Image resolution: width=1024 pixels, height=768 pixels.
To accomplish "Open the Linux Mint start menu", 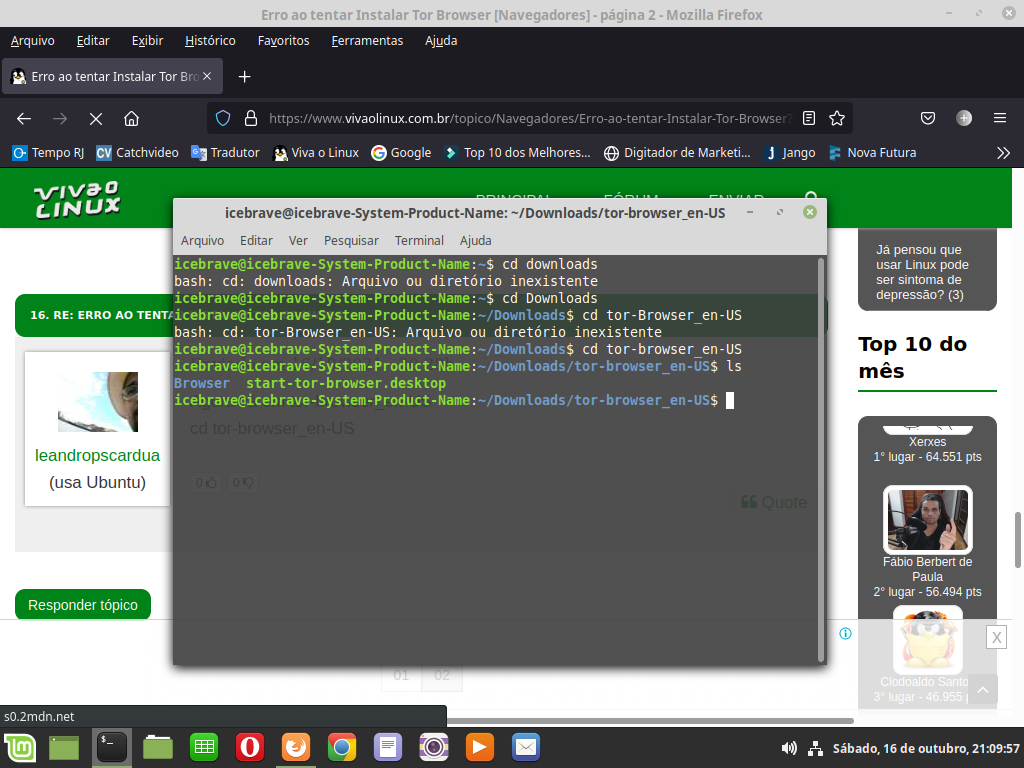I will (20, 748).
